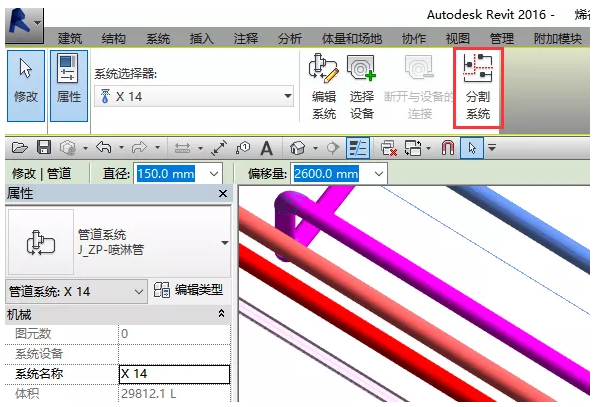Open the 管理 ribbon tab
Screen dimensions: 596x407
pos(502,38)
